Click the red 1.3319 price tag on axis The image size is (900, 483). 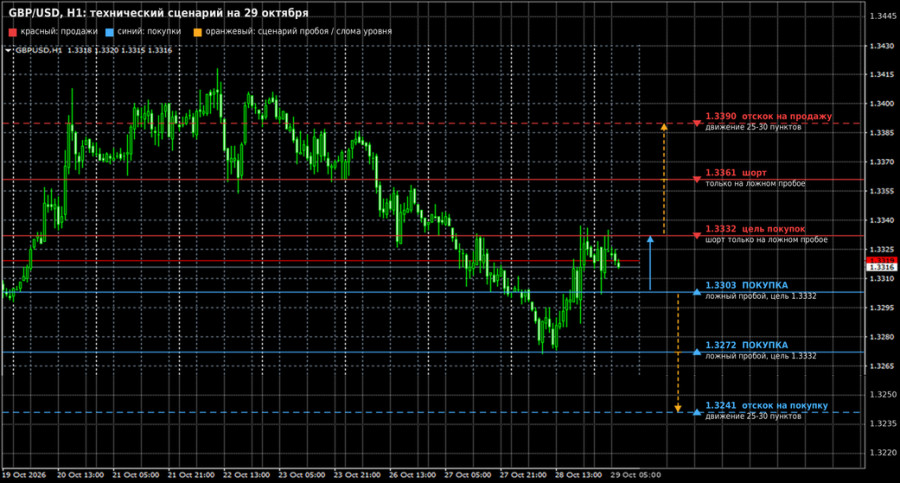point(881,260)
